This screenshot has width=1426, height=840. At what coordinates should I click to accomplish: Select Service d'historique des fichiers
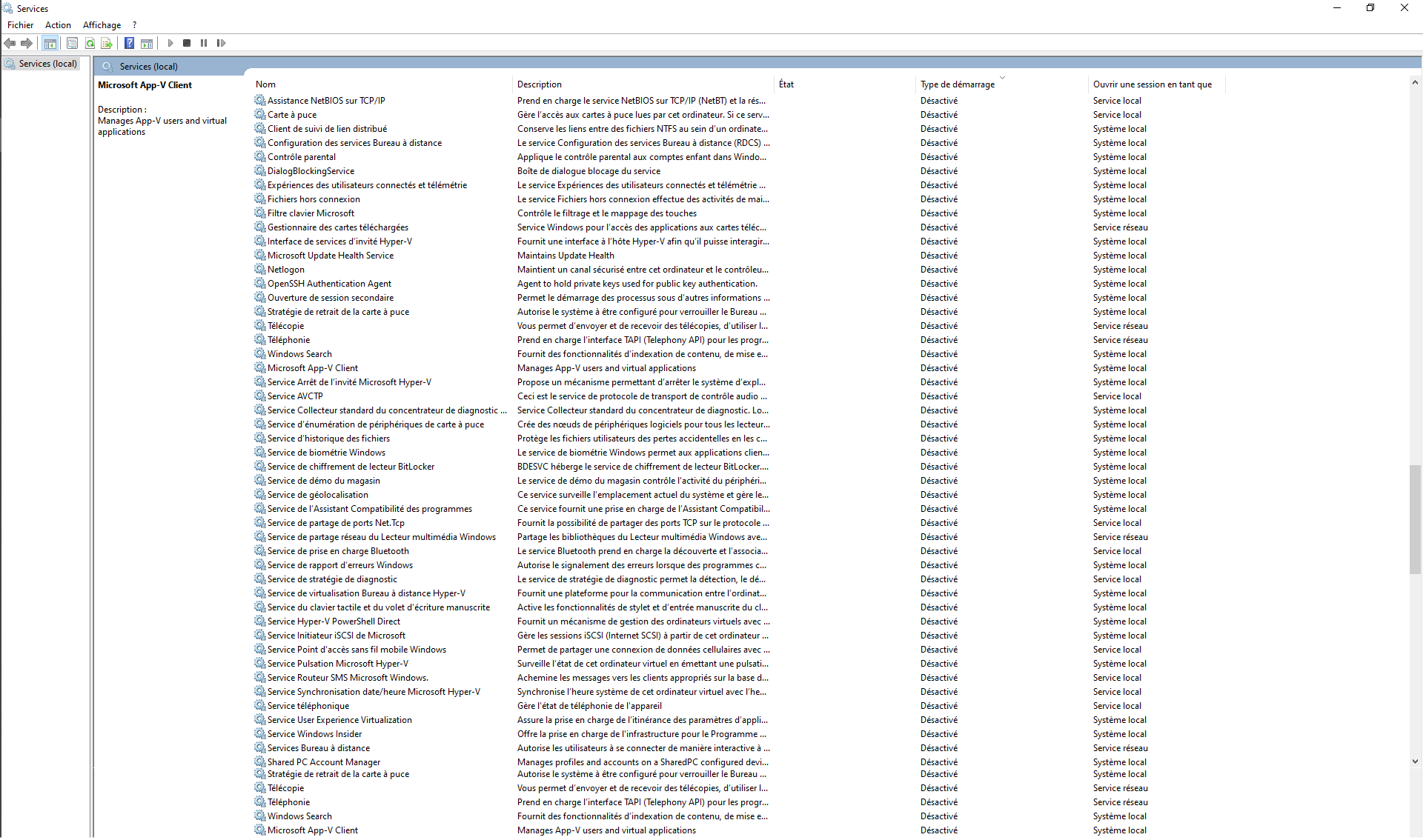(328, 439)
